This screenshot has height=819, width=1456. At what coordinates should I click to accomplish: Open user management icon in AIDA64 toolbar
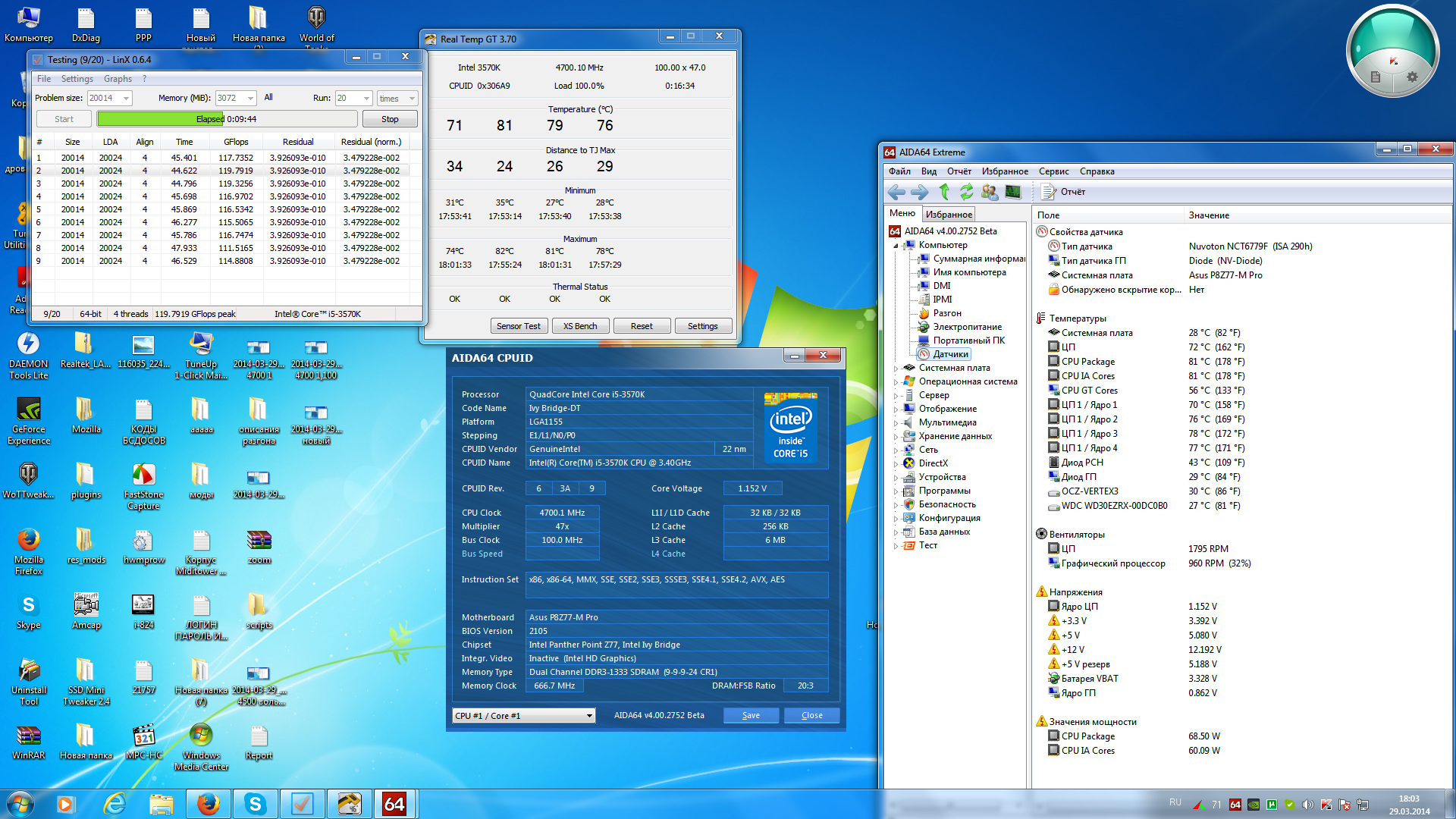point(989,192)
